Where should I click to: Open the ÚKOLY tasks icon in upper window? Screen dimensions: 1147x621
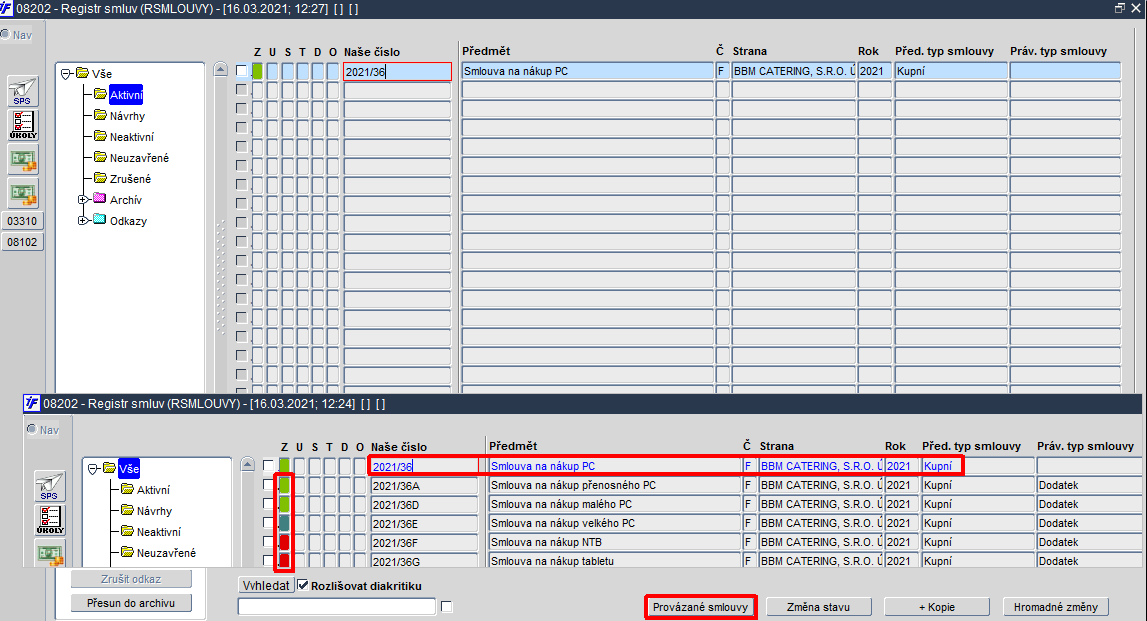[x=23, y=125]
